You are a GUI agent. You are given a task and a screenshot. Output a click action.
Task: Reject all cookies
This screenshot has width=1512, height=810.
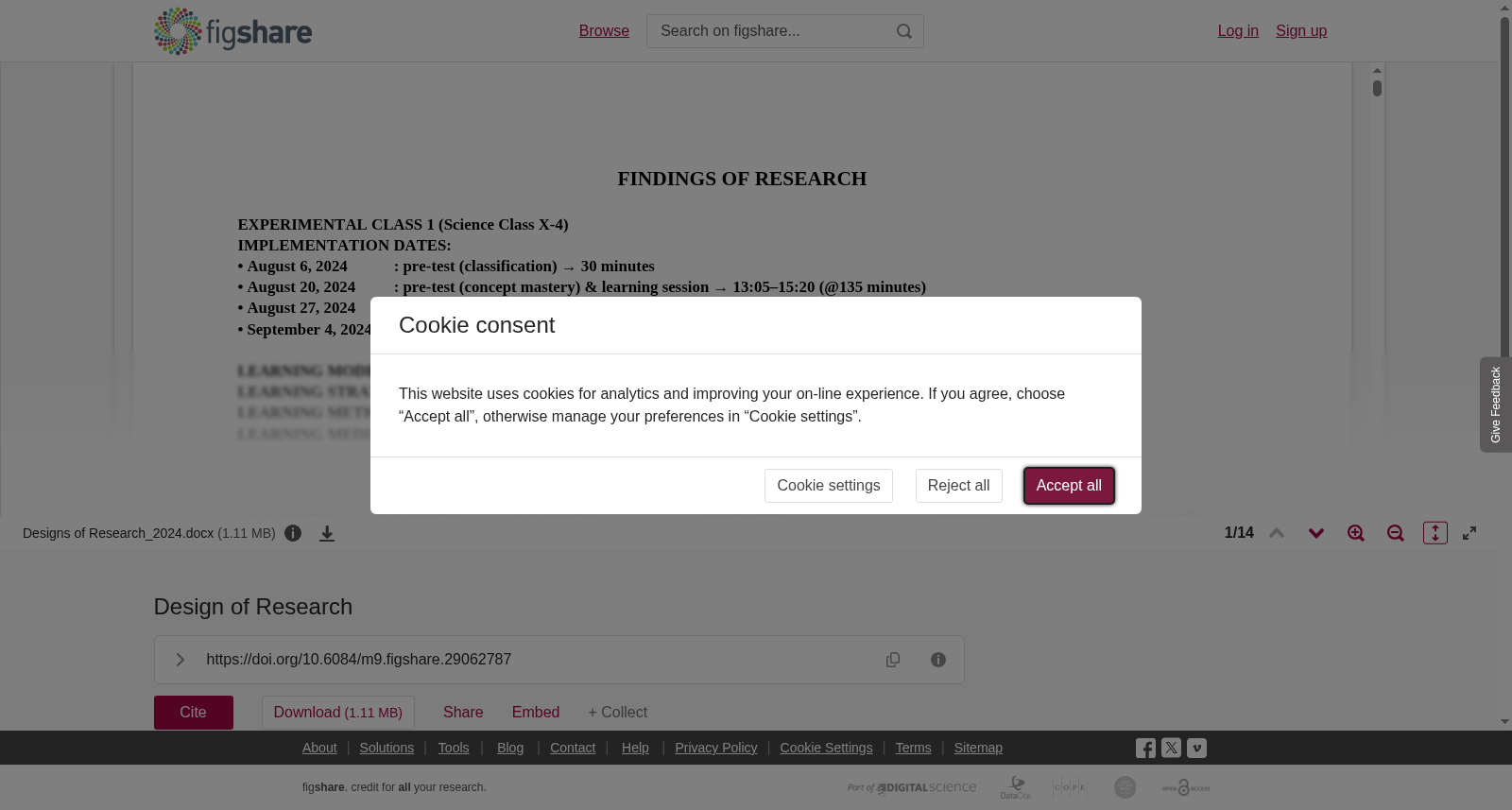(x=958, y=486)
